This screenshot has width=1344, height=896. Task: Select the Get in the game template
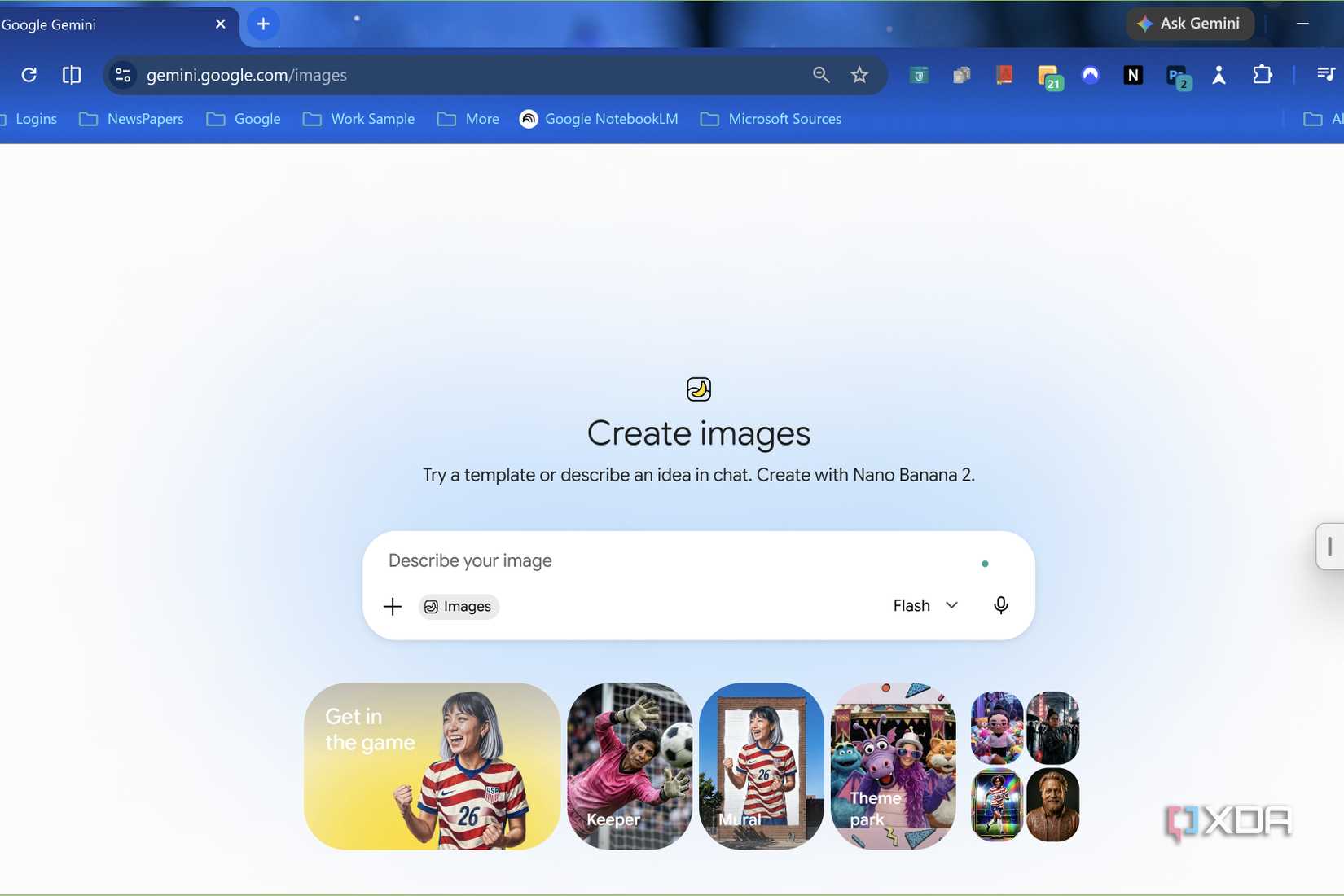pyautogui.click(x=432, y=766)
